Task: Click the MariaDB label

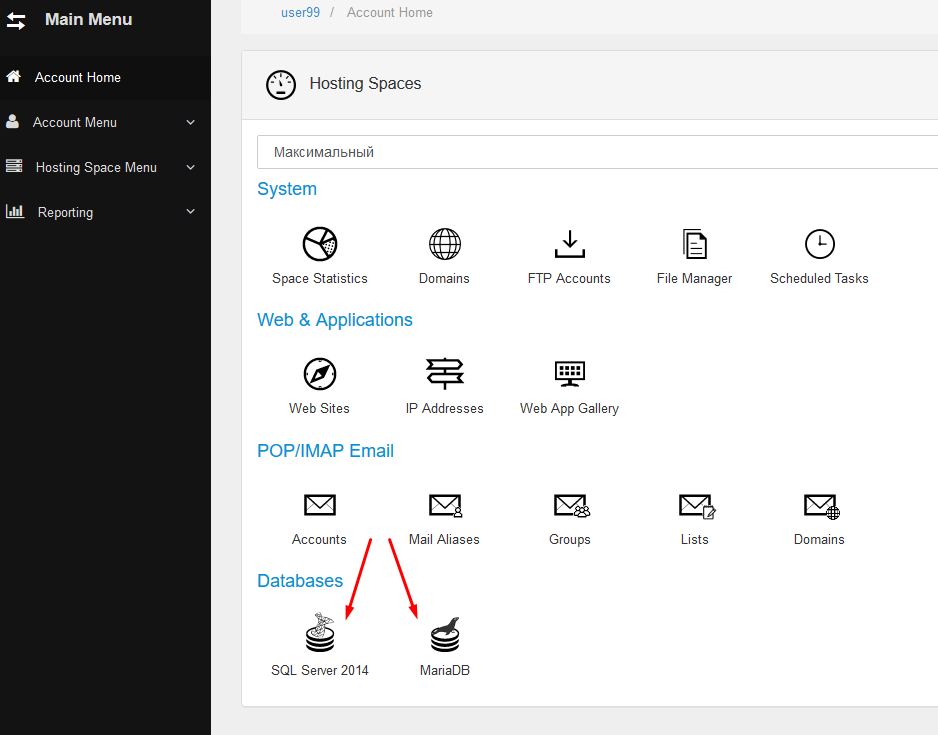Action: [x=445, y=670]
